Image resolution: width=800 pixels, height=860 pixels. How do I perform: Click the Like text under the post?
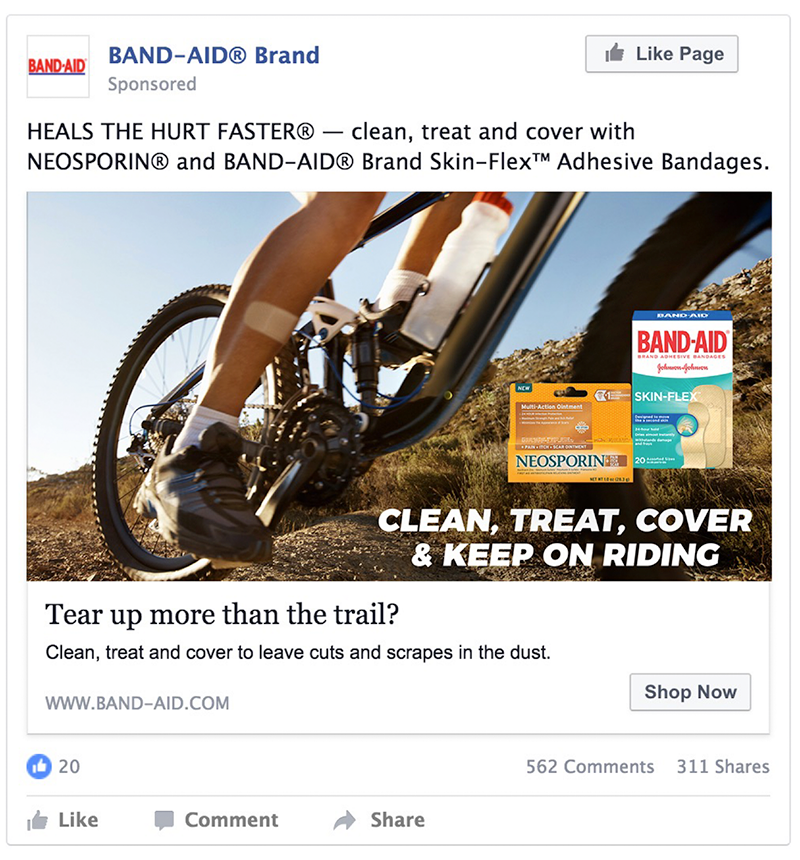coord(78,820)
